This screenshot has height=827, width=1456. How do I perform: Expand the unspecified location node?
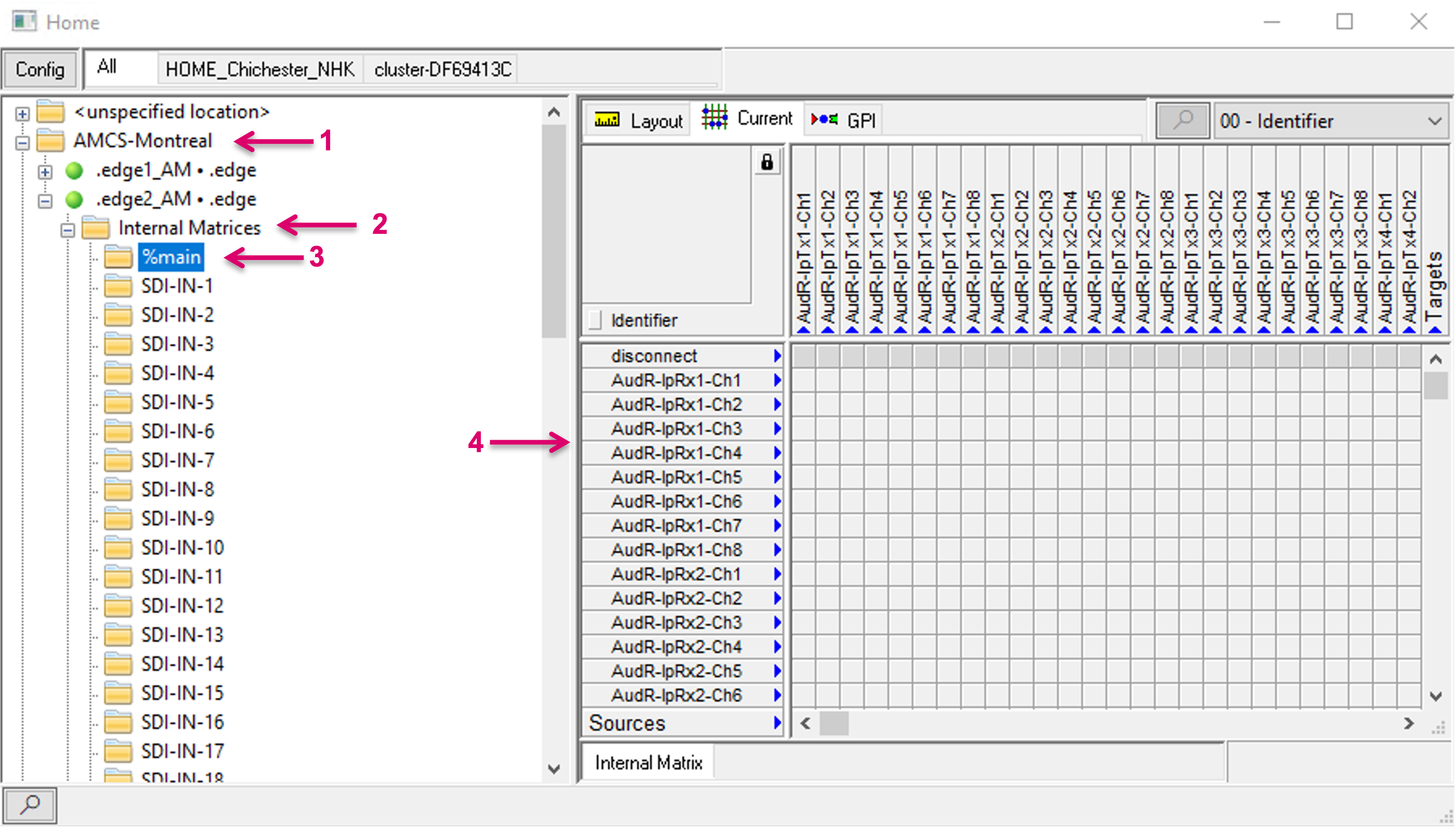(x=22, y=114)
